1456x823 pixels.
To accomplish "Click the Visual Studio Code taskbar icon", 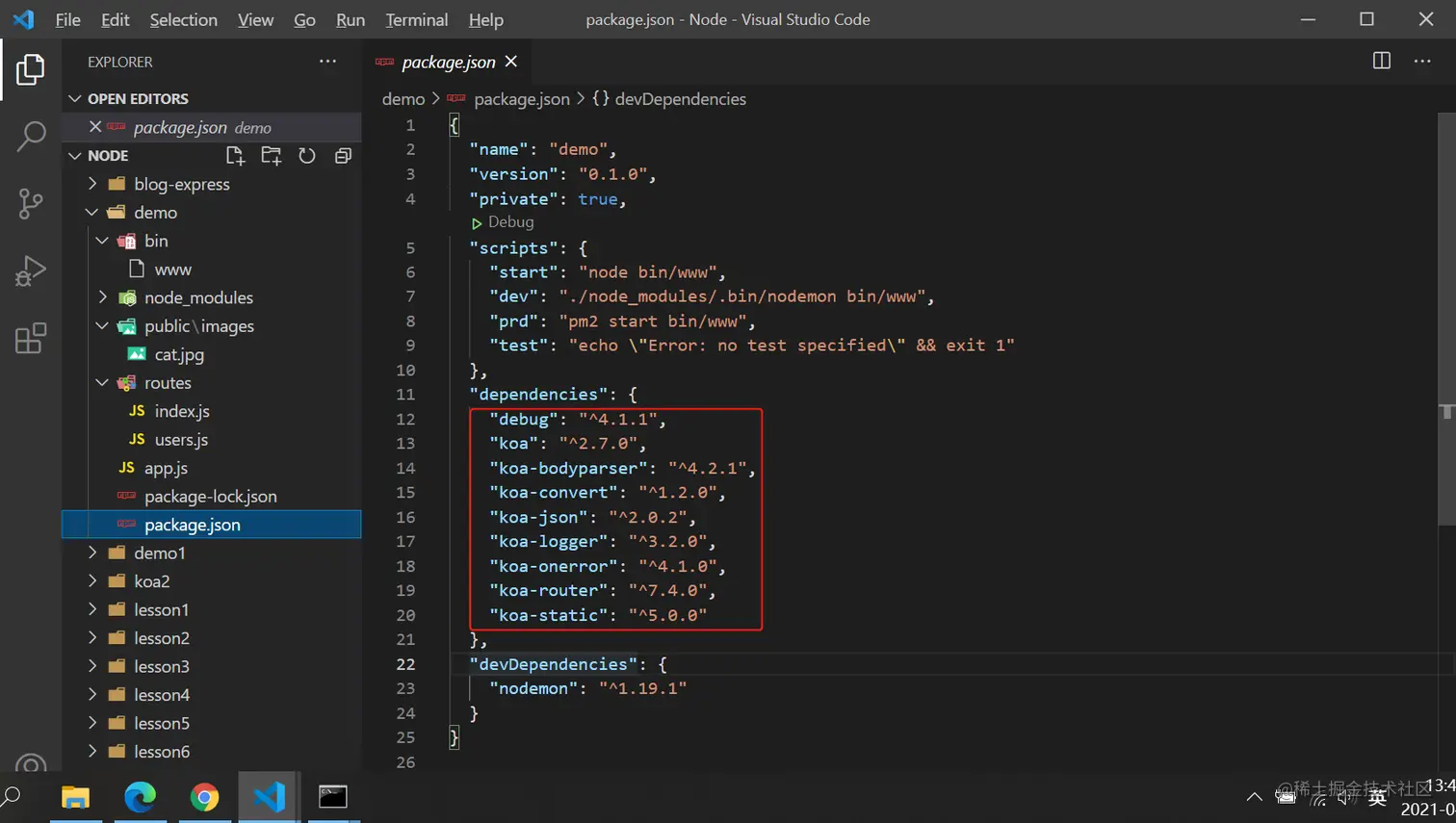I will point(269,797).
